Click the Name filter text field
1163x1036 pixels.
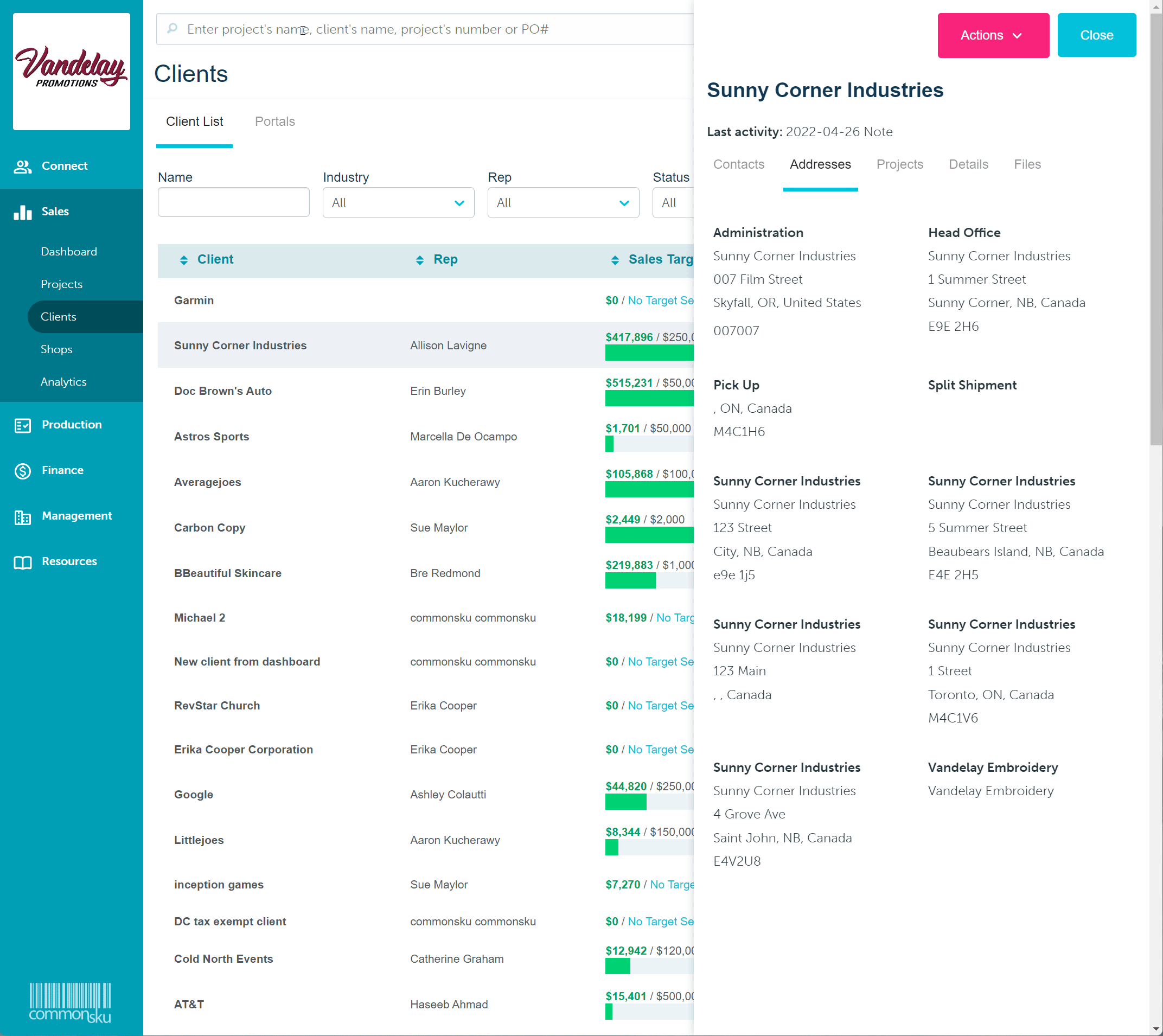(233, 203)
